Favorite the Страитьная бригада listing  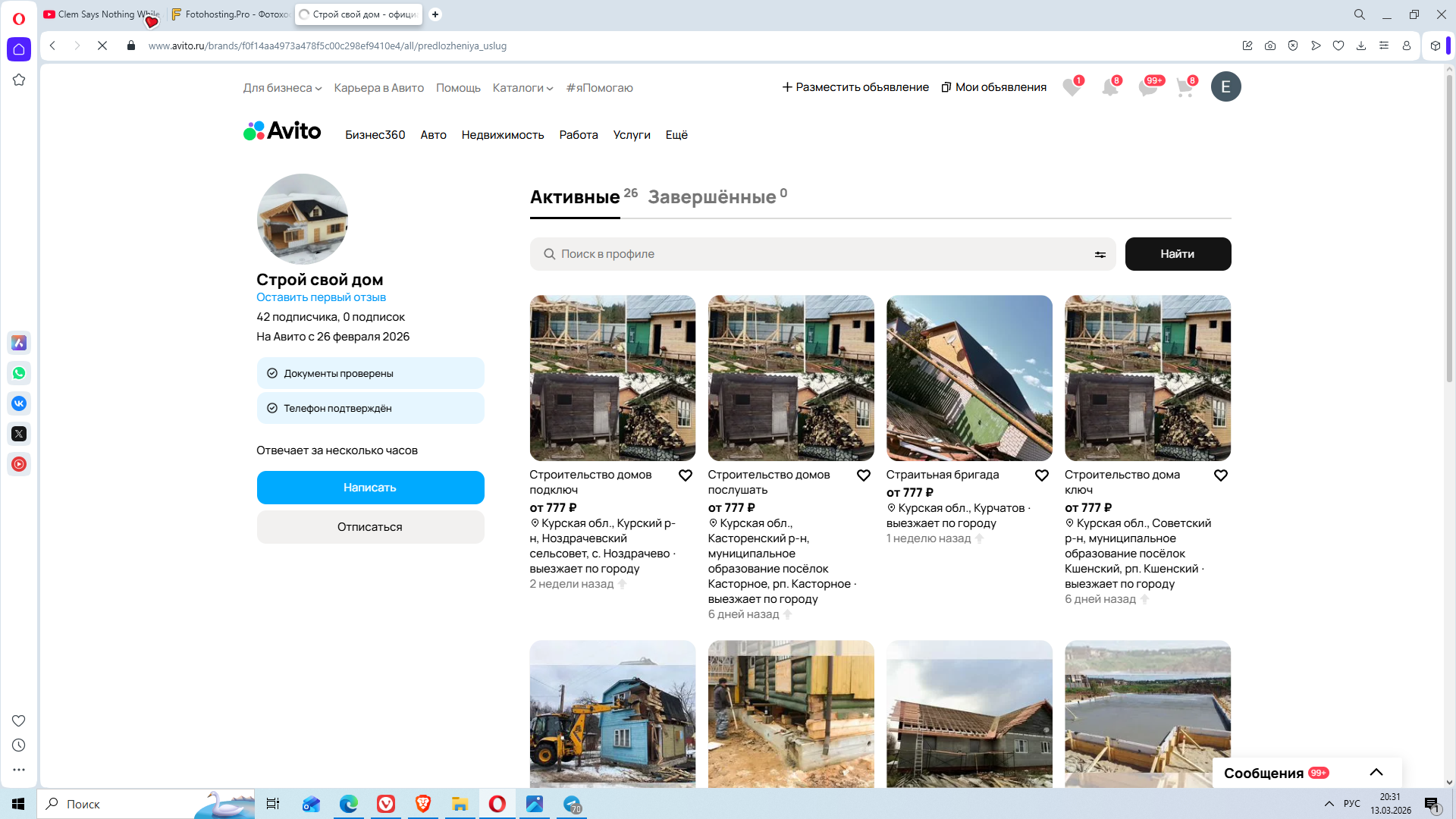(x=1042, y=475)
